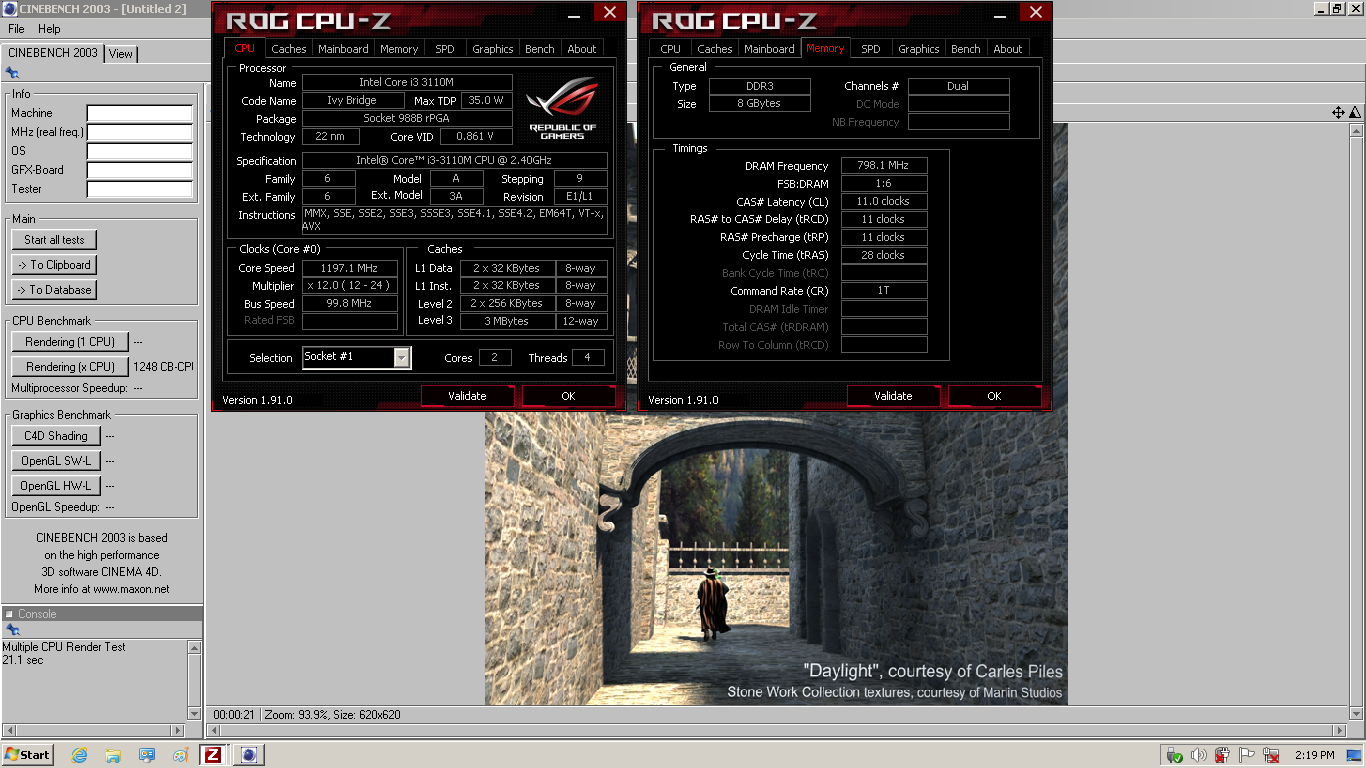Click the 1197.1 MHz Core Speed value

(350, 268)
